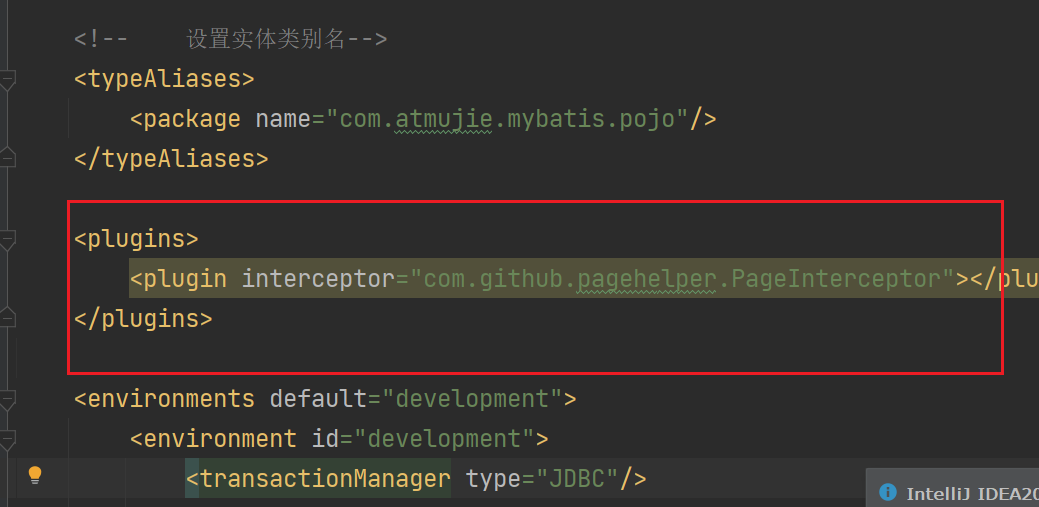Viewport: 1039px width, 507px height.
Task: Click the opening plugins tag text
Action: [136, 239]
